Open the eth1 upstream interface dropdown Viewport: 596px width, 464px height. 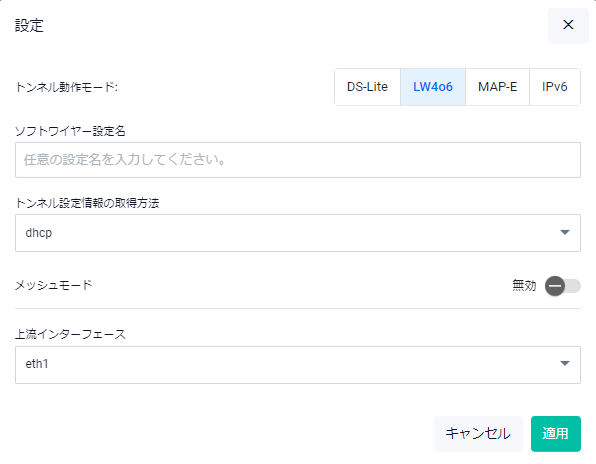coord(298,365)
